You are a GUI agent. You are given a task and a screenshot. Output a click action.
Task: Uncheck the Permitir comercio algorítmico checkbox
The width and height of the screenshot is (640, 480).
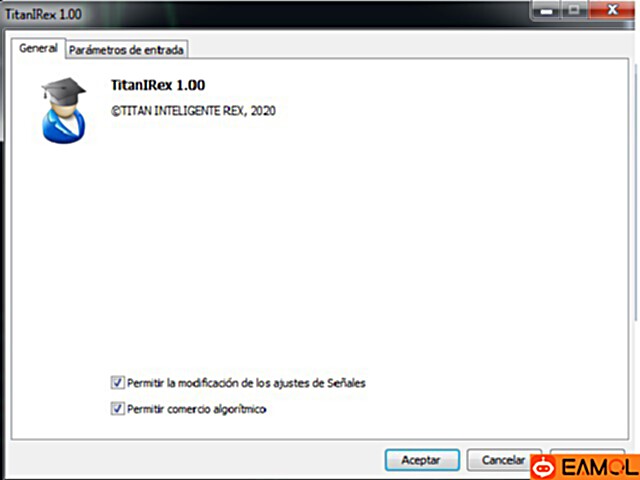(118, 409)
